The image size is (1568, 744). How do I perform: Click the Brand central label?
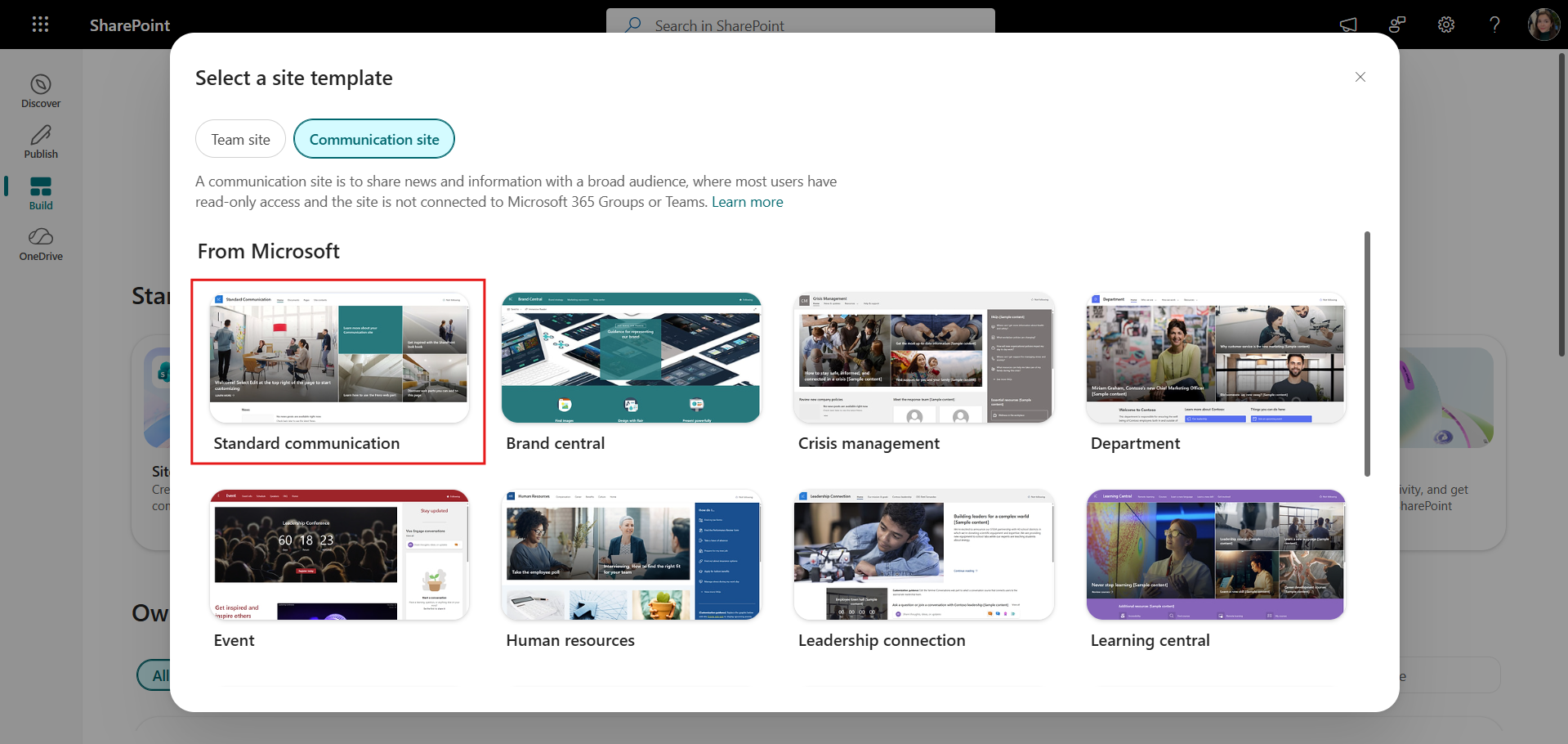556,443
